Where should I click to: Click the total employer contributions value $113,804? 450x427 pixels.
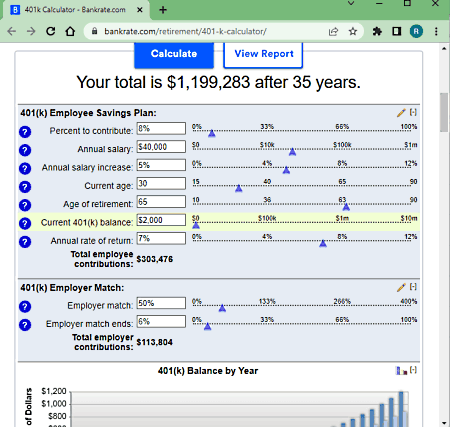click(155, 342)
